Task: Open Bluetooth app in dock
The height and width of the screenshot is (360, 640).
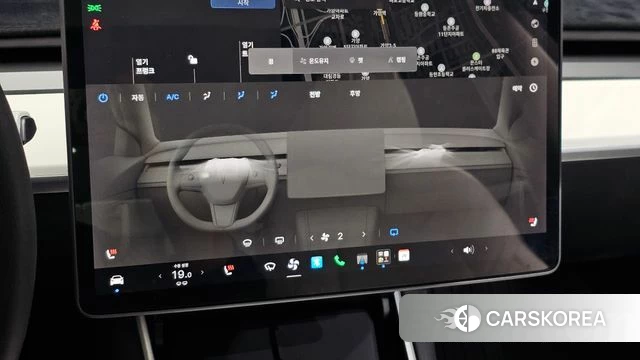Action: [317, 262]
